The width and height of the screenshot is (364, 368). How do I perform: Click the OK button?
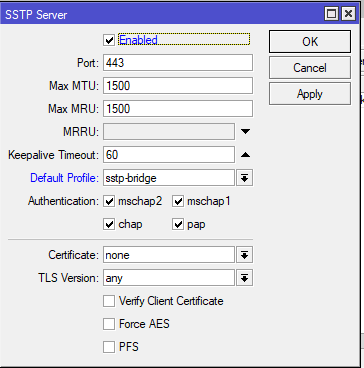point(310,42)
